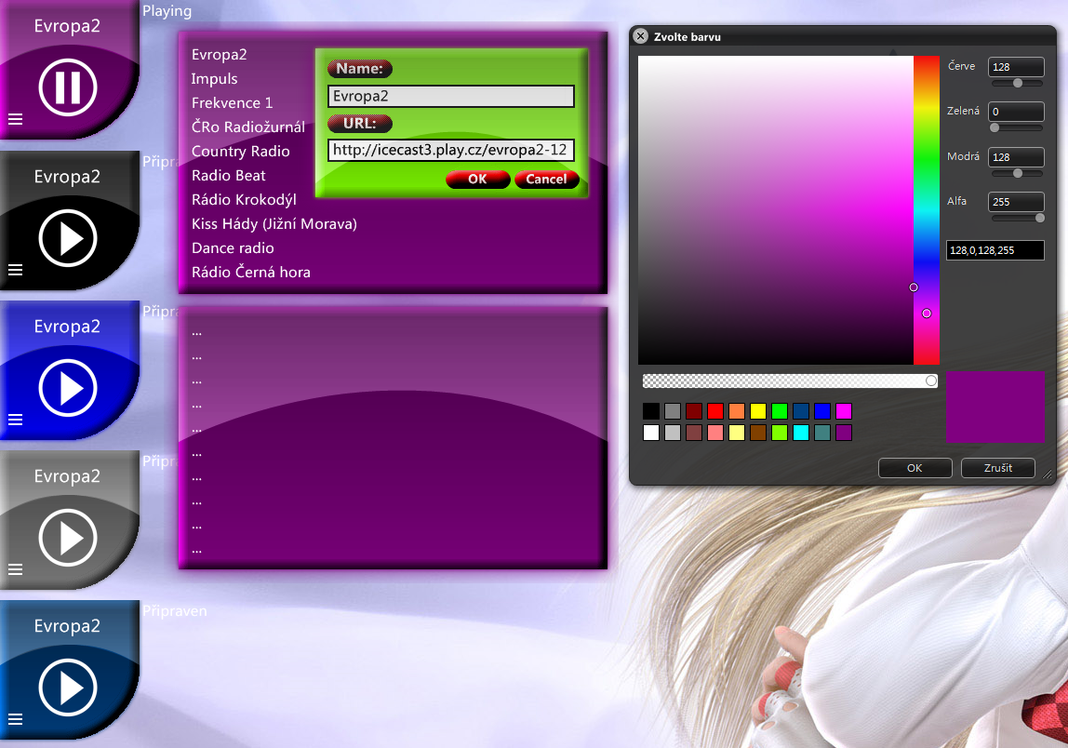Choose the Frekvence 1 station

pyautogui.click(x=232, y=103)
